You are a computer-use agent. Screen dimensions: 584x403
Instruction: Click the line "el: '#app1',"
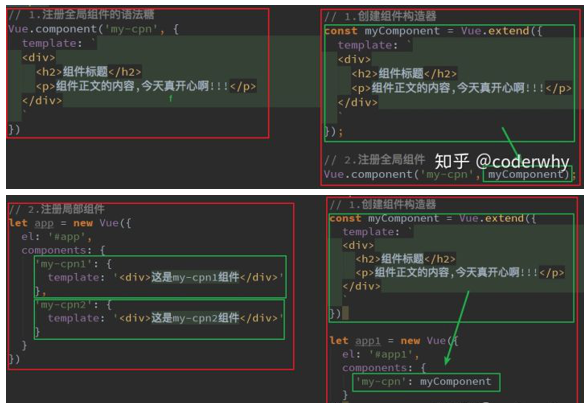click(x=381, y=354)
